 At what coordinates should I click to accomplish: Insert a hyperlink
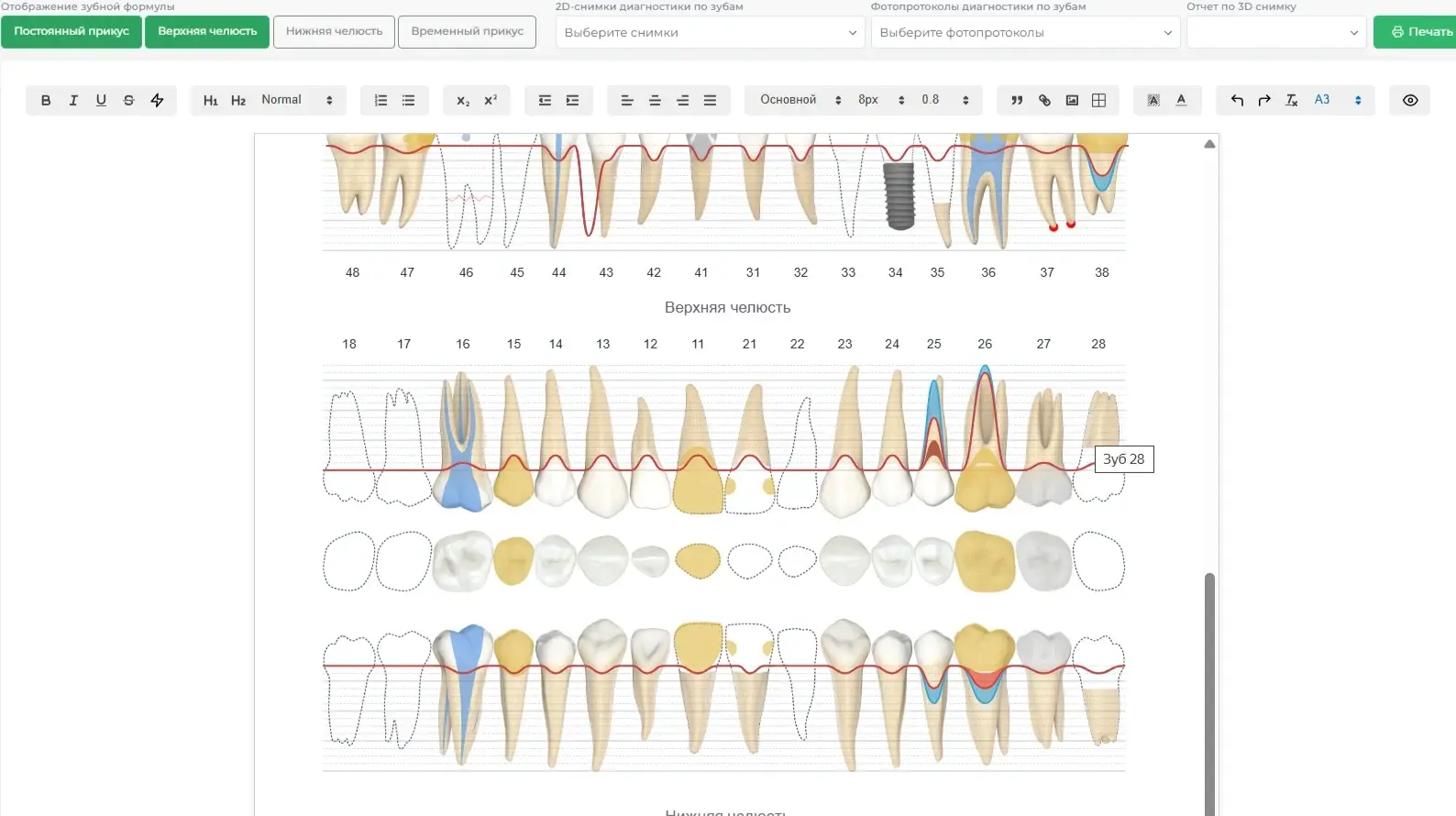point(1044,100)
